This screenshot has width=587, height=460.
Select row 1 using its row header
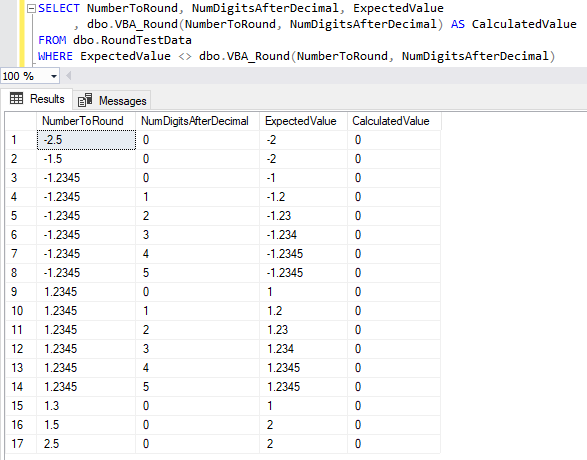21,140
